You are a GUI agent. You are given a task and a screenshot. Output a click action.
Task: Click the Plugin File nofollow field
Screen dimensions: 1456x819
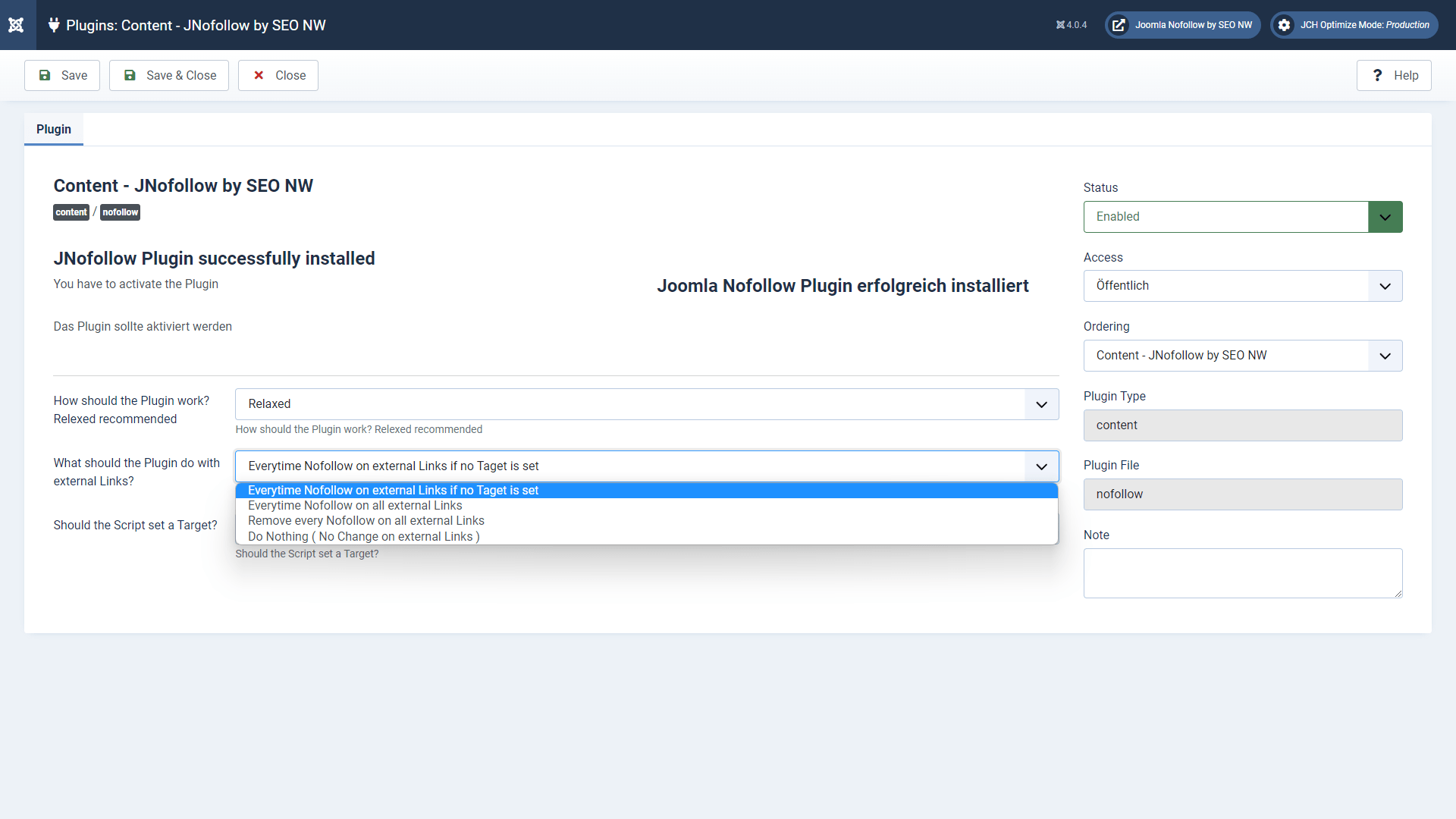[1243, 494]
